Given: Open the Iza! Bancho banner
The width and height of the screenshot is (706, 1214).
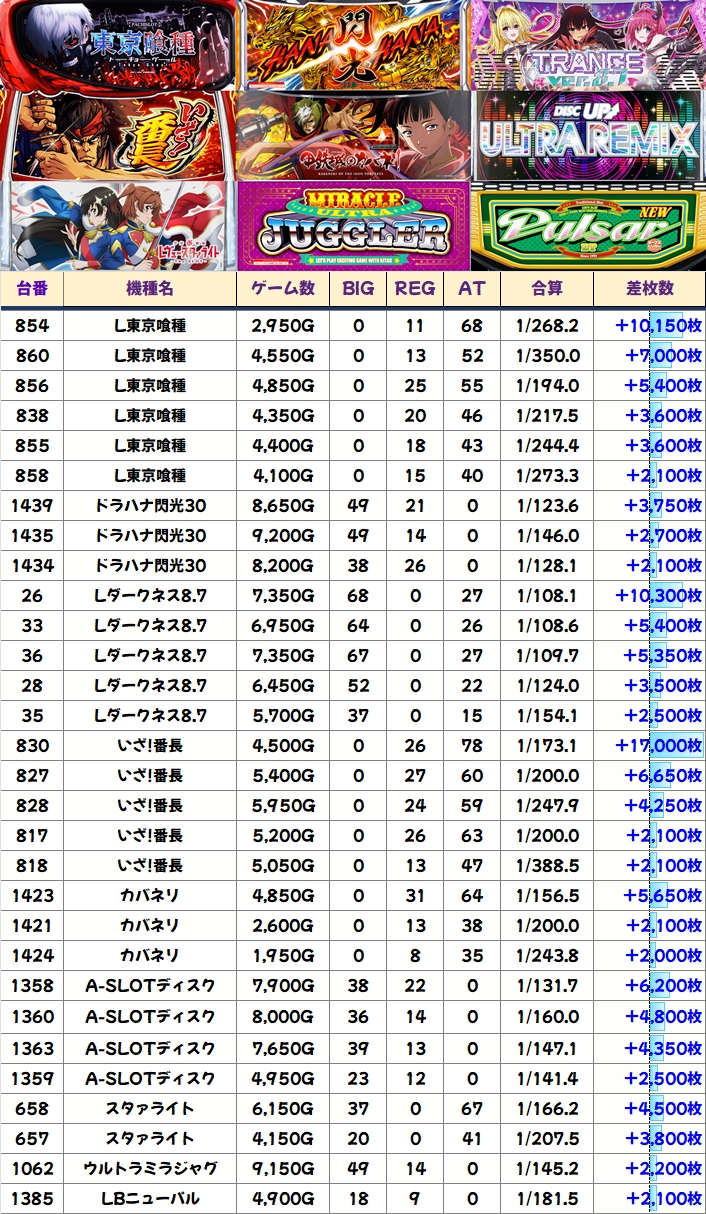Looking at the screenshot, I should point(119,135).
